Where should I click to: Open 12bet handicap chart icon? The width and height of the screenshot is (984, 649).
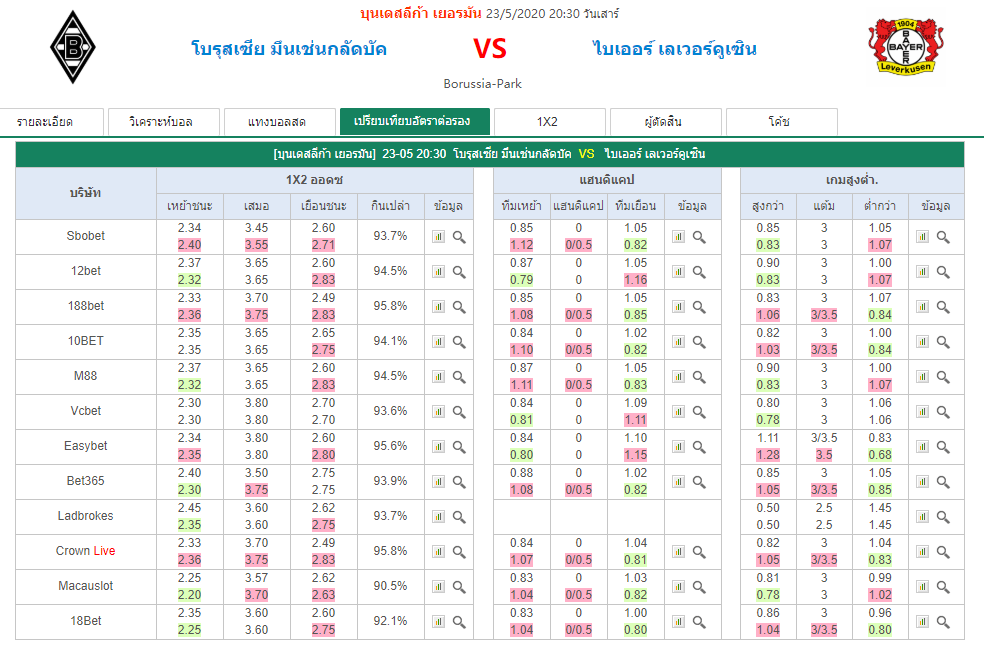[678, 272]
